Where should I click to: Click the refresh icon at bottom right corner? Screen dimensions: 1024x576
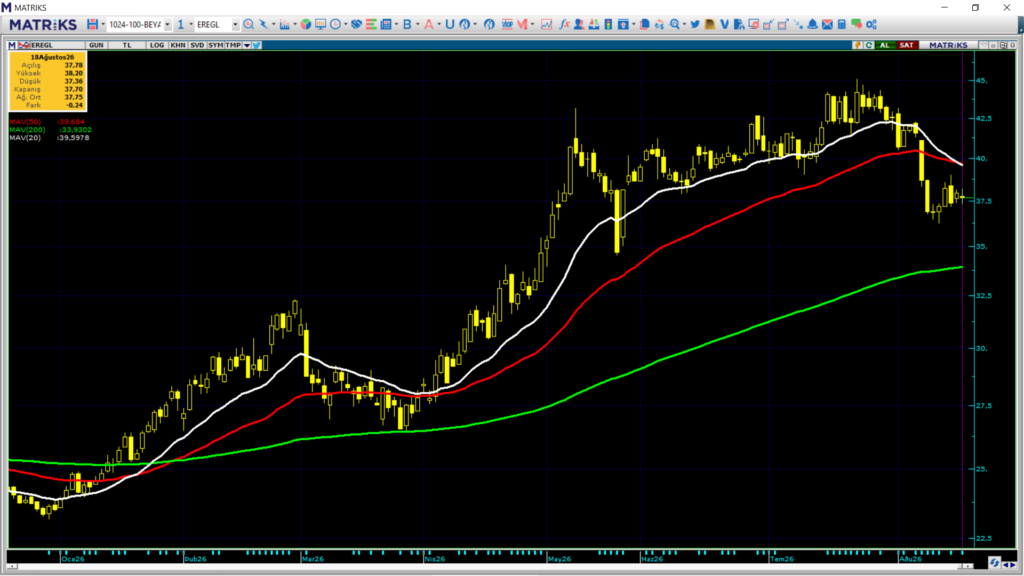click(x=995, y=563)
